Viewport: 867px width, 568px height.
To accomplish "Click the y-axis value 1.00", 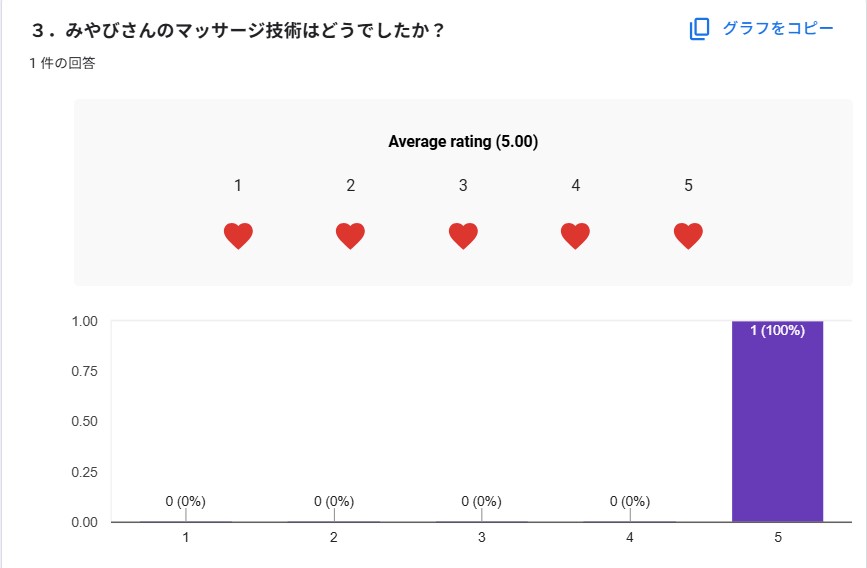I will 84,321.
